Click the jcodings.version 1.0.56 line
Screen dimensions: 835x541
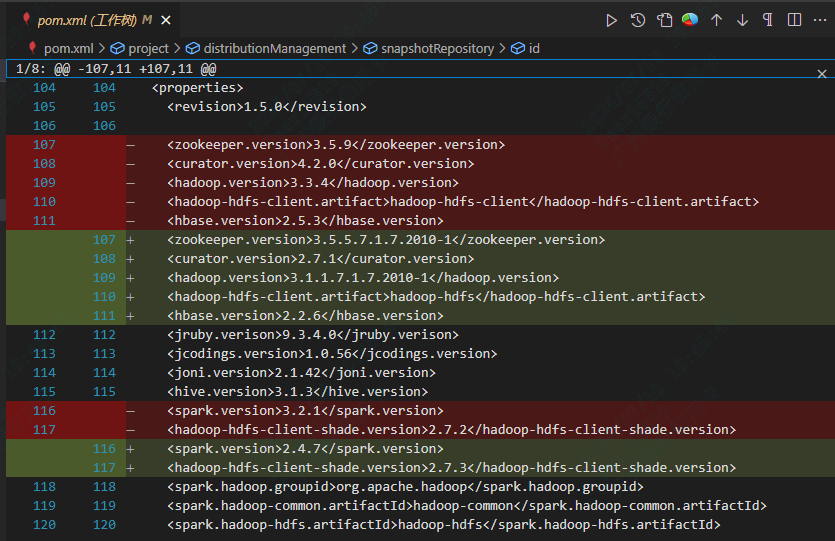point(332,354)
